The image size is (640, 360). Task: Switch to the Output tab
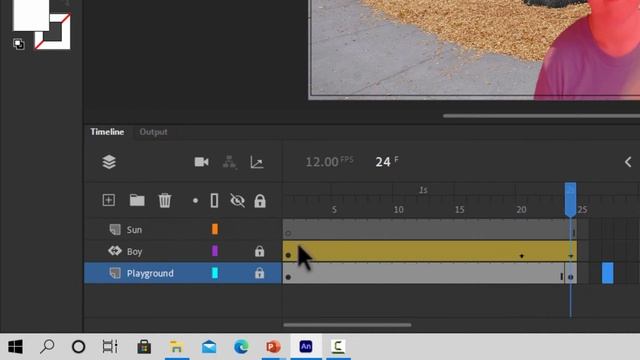pyautogui.click(x=153, y=132)
